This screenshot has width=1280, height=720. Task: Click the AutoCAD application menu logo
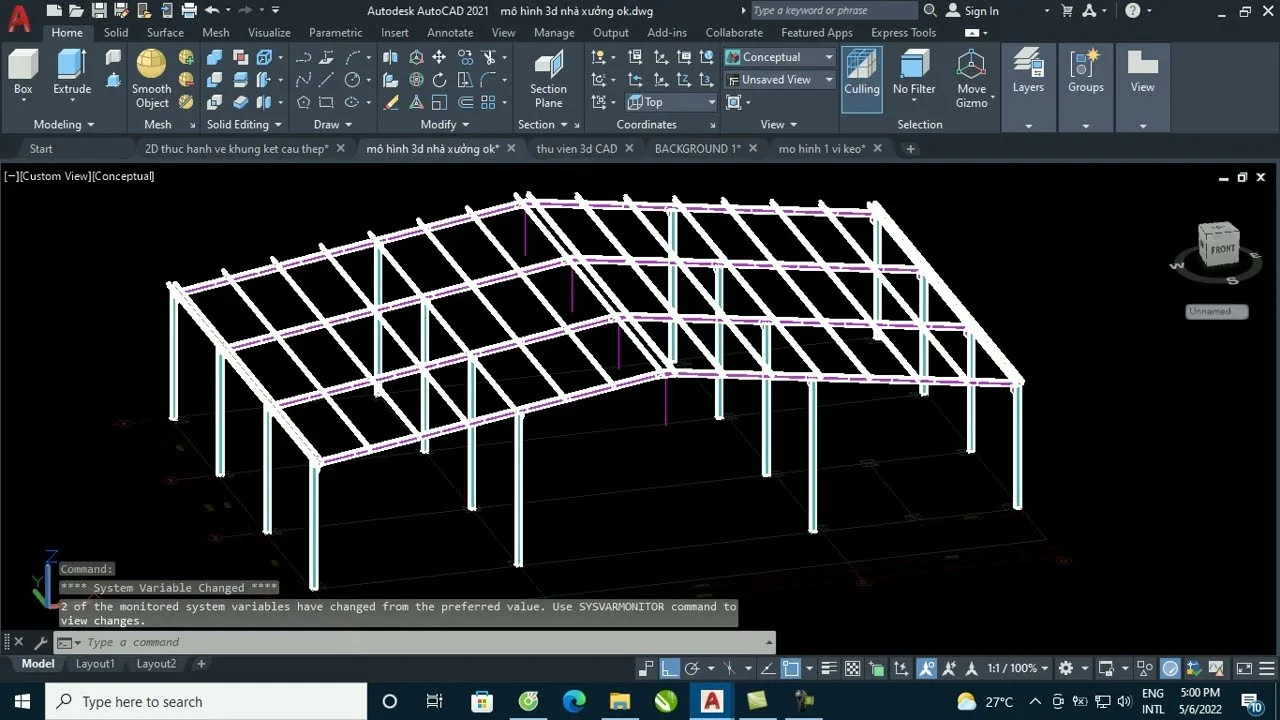[19, 18]
